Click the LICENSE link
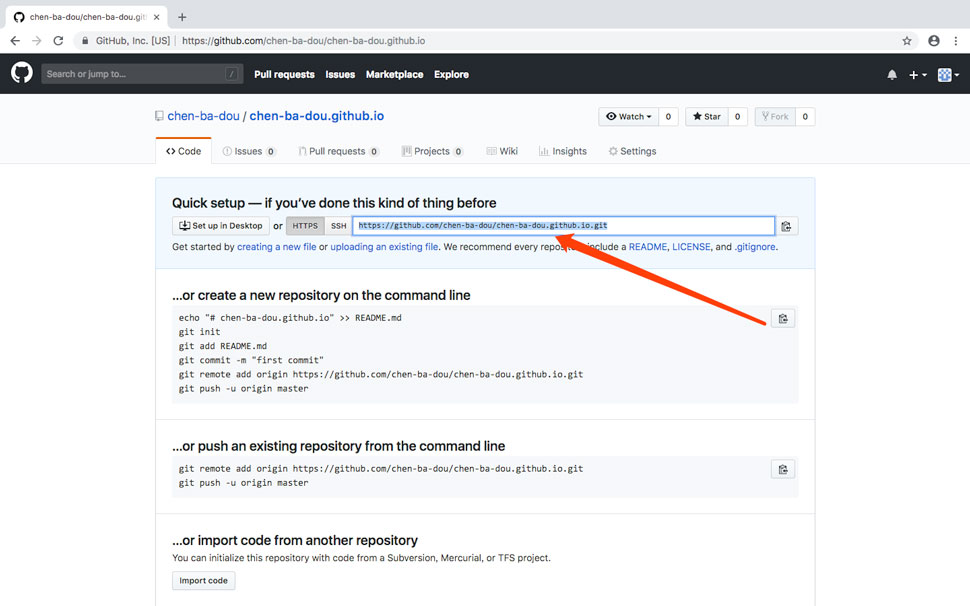The height and width of the screenshot is (606, 970). tap(691, 247)
